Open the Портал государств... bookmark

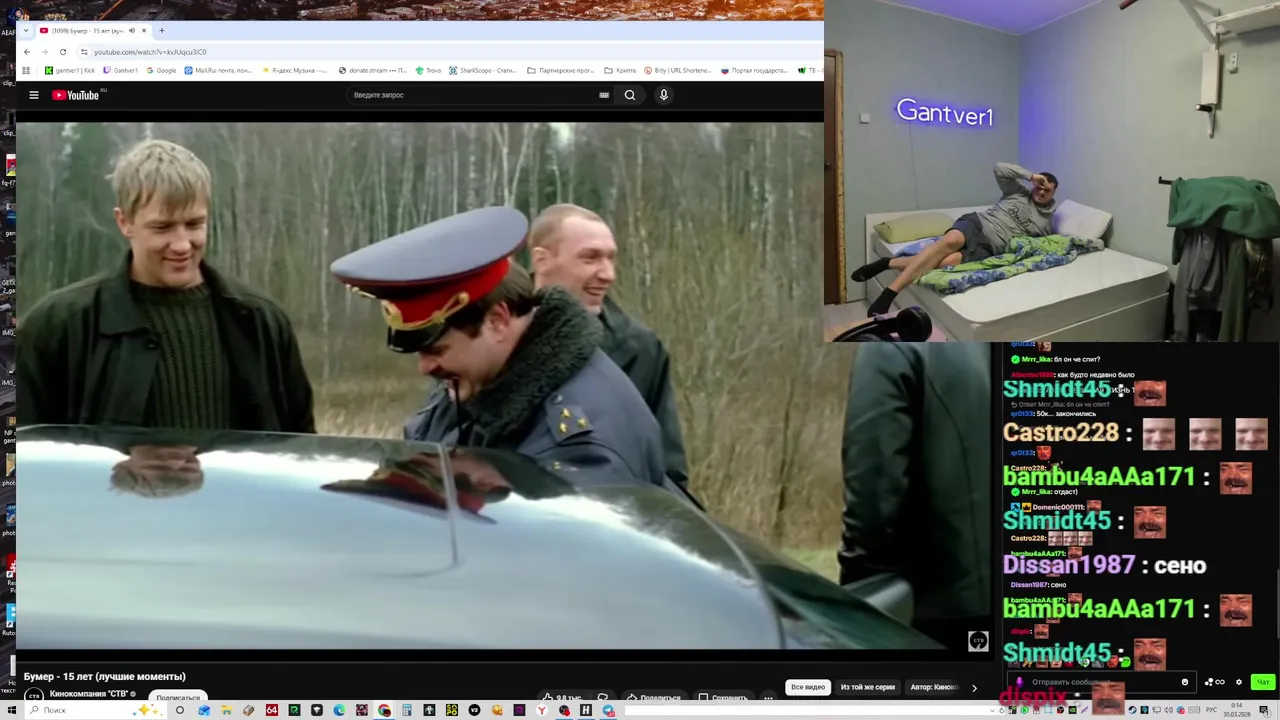click(x=754, y=71)
